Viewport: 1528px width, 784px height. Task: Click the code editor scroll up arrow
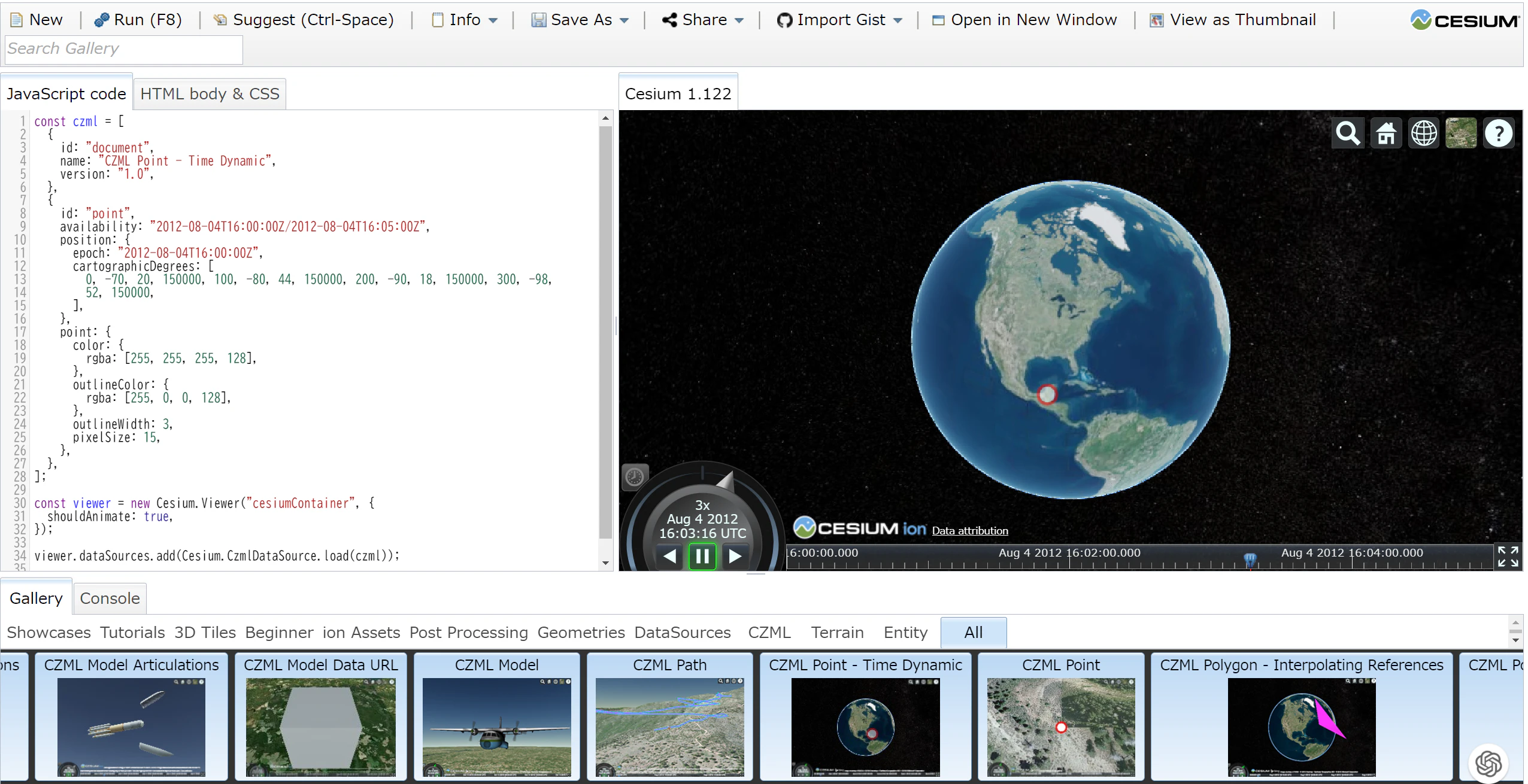(605, 118)
